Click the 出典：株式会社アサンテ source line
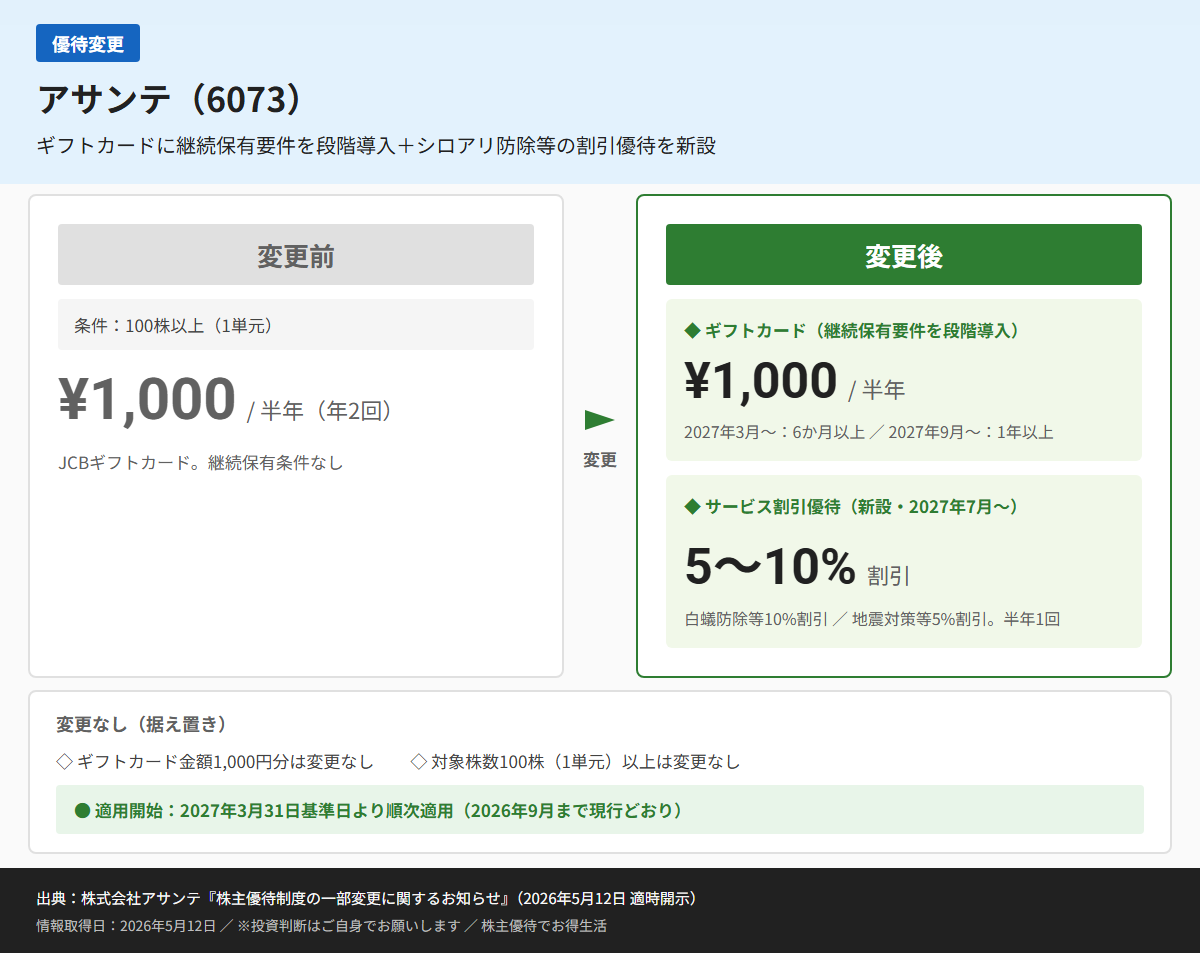 (x=366, y=898)
